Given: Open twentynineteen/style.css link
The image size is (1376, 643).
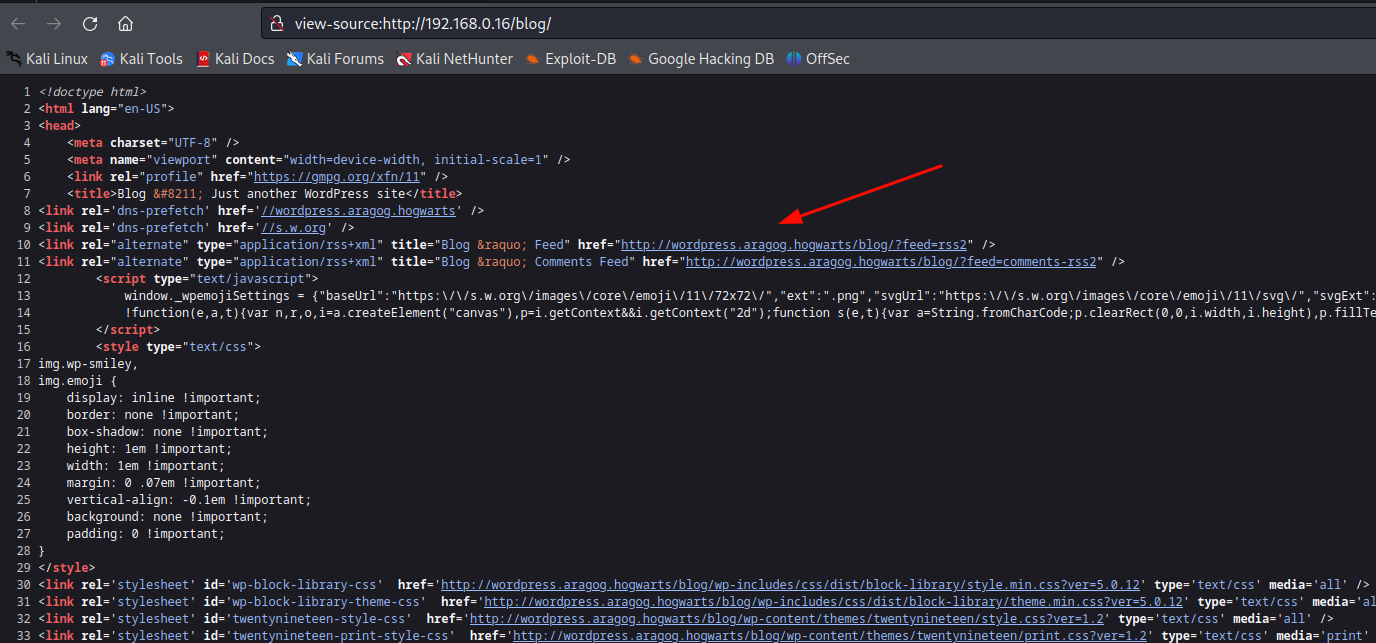Looking at the screenshot, I should (787, 618).
